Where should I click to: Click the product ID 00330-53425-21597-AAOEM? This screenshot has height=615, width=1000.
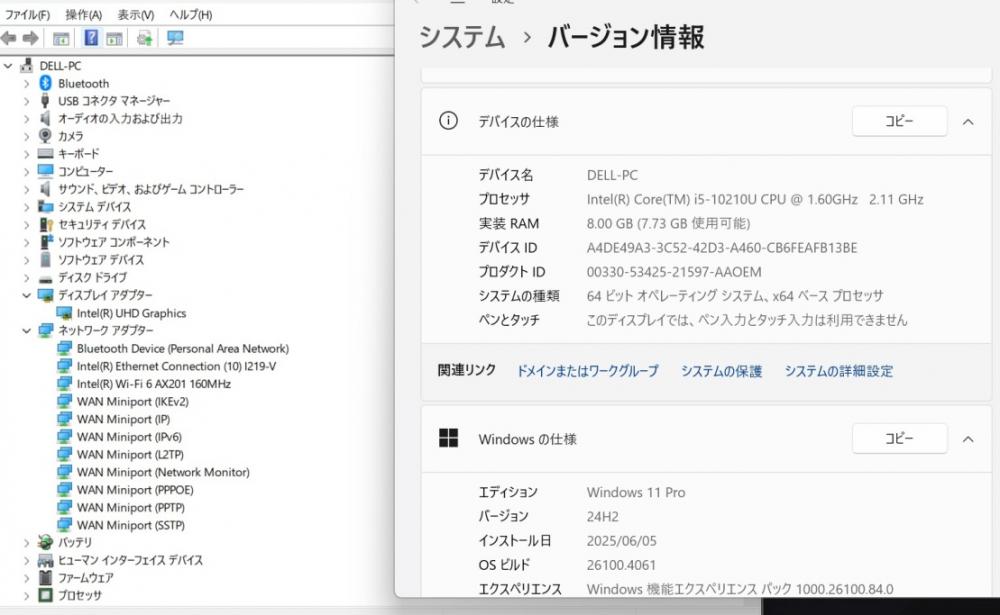point(674,272)
